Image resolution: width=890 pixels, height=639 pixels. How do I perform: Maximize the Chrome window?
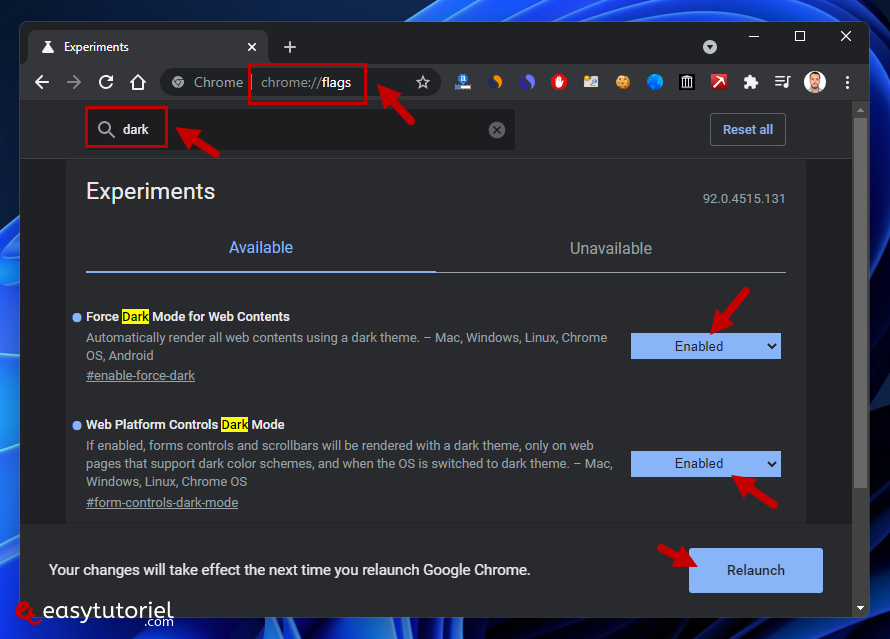(800, 36)
